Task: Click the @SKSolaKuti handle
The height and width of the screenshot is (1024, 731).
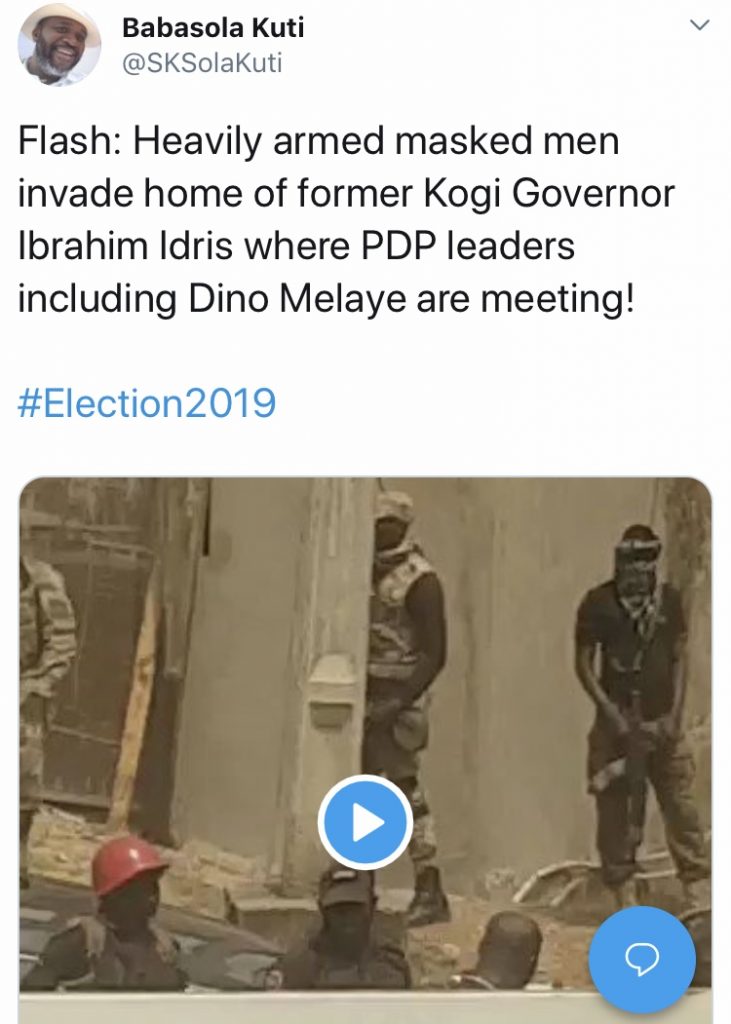Action: tap(202, 63)
